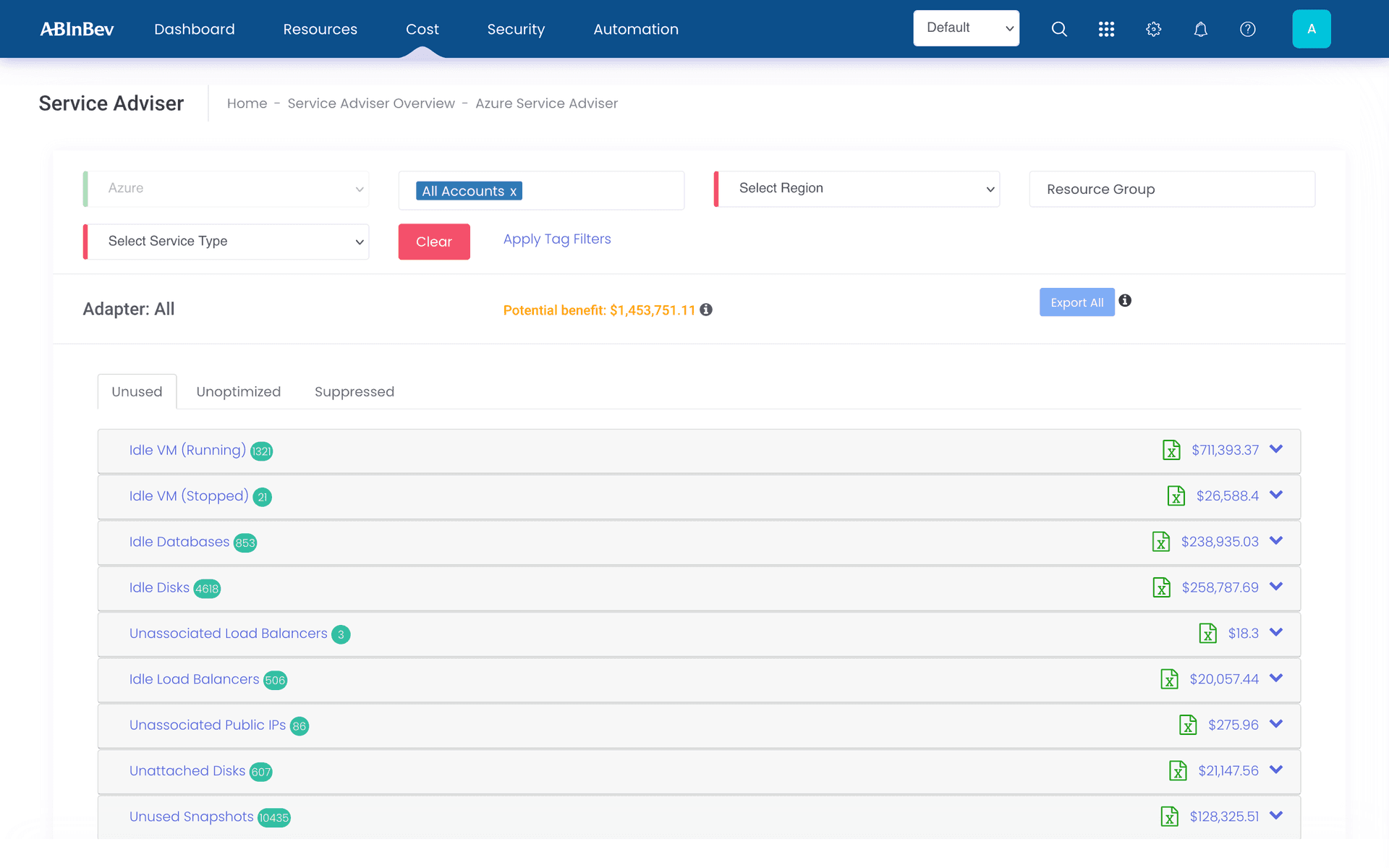Download Excel export for Idle VM (Running)

tap(1172, 449)
